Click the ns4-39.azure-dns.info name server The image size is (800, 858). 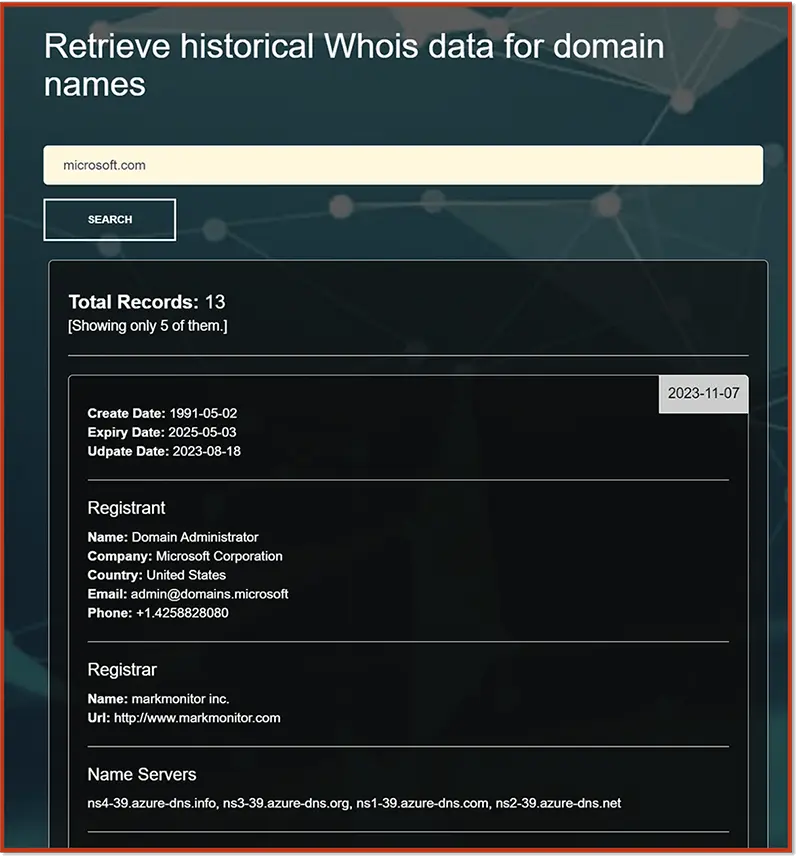[x=152, y=803]
